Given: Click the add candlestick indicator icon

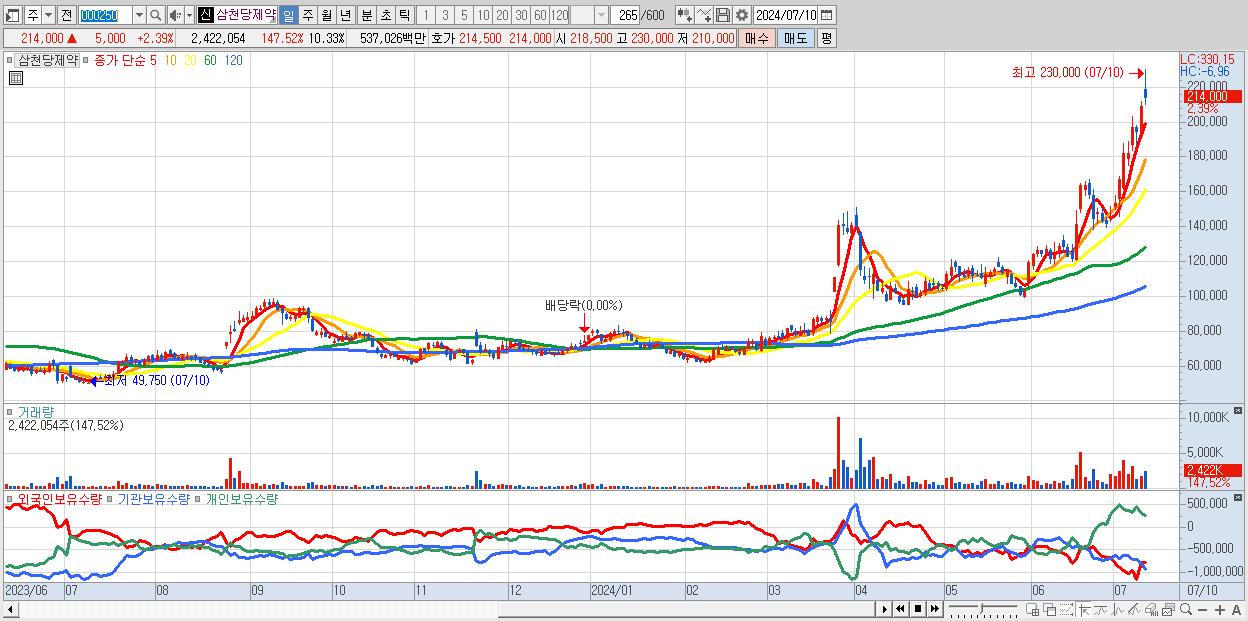Looking at the screenshot, I should (684, 15).
